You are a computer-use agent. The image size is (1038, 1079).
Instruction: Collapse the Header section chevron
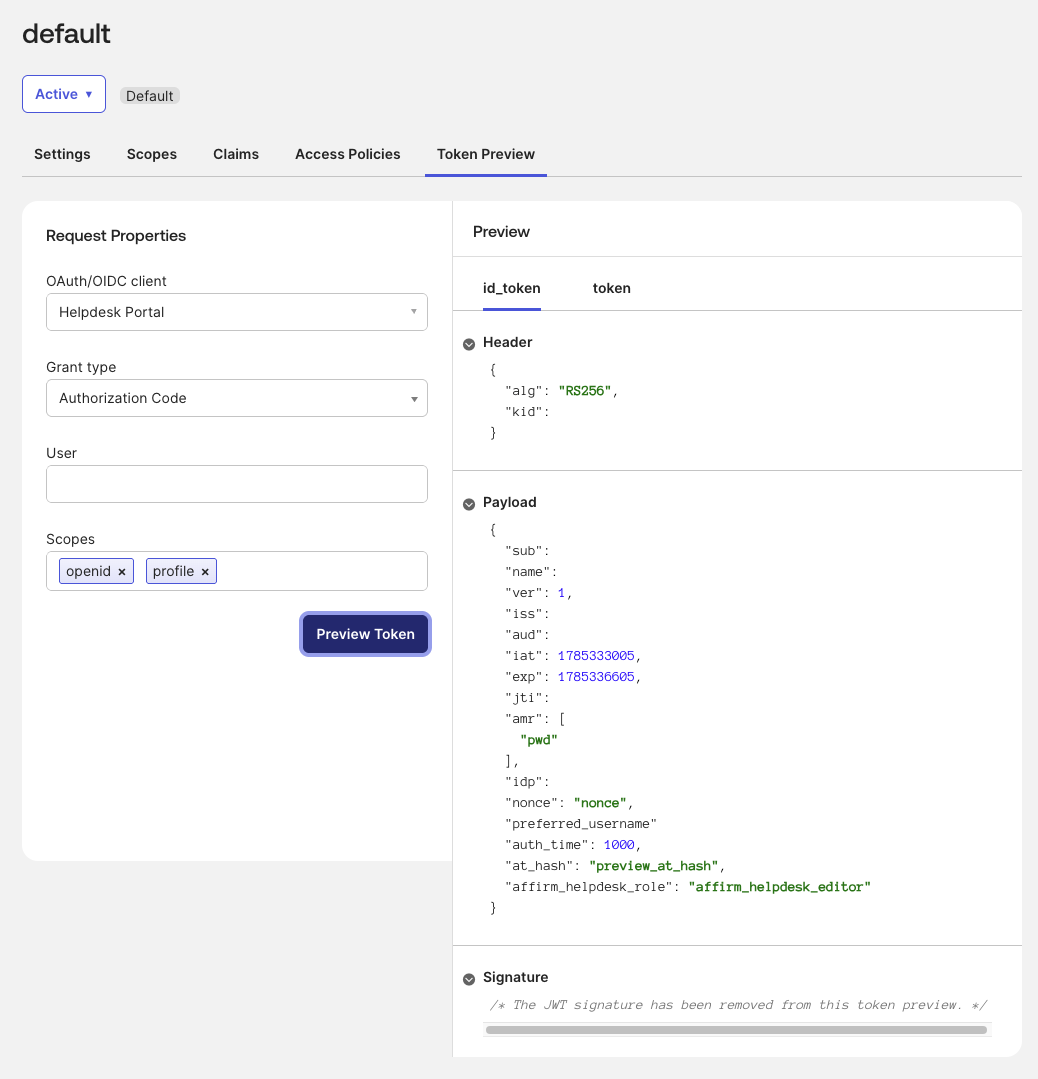pos(469,344)
